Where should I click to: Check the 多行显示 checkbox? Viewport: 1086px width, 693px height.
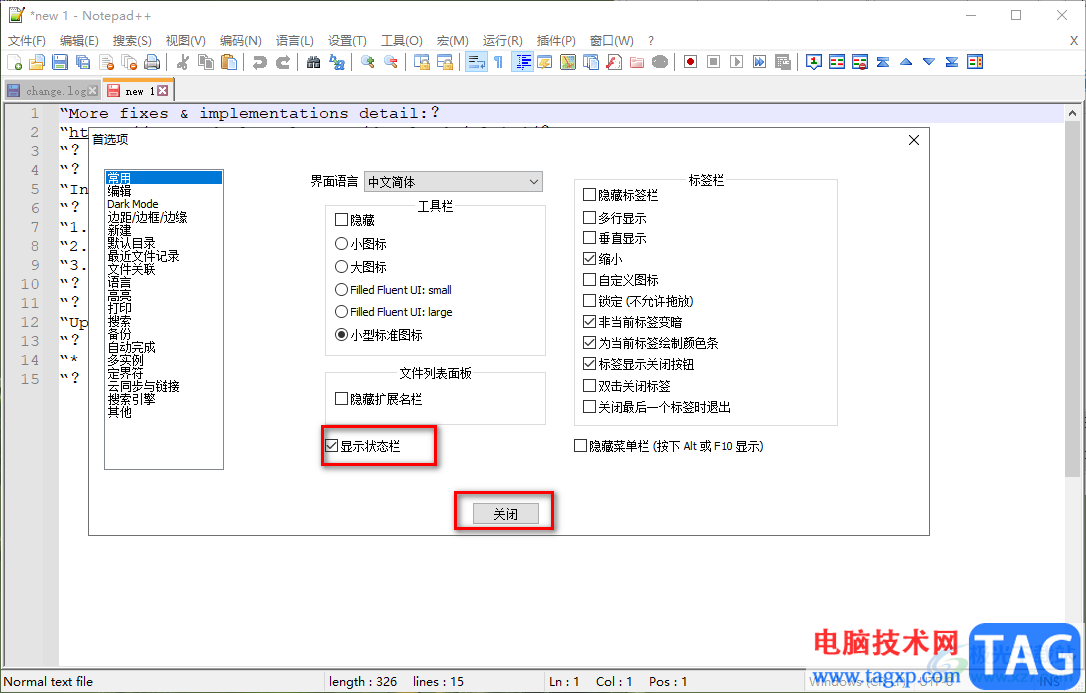[x=589, y=217]
